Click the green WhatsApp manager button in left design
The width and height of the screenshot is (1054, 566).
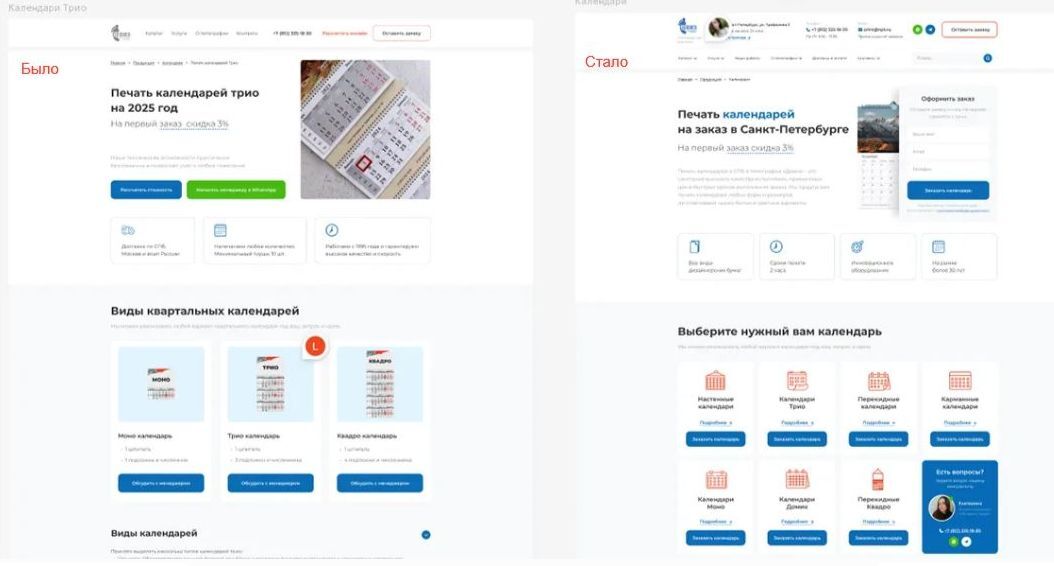tap(236, 190)
